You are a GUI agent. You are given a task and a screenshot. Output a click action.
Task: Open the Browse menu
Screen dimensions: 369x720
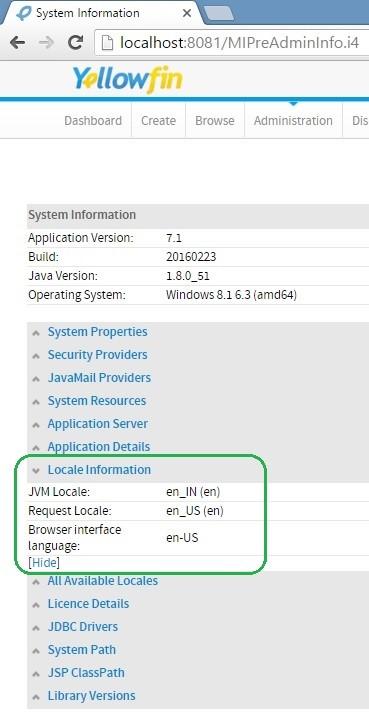[215, 120]
